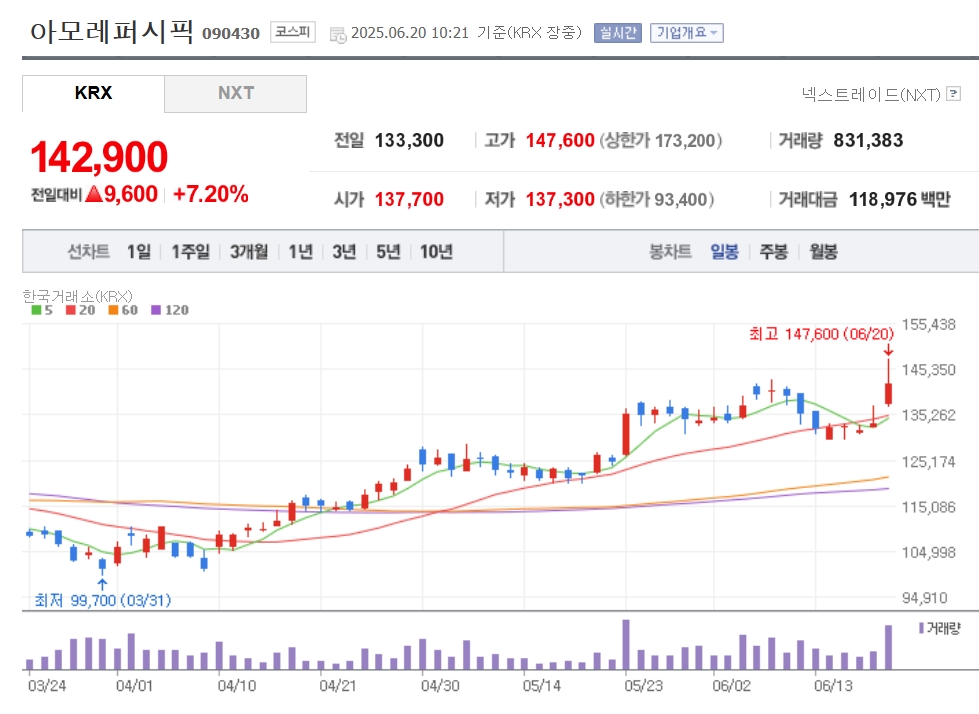This screenshot has height=714, width=979.
Task: Click the 거래량 value 831,383
Action: pyautogui.click(x=868, y=140)
